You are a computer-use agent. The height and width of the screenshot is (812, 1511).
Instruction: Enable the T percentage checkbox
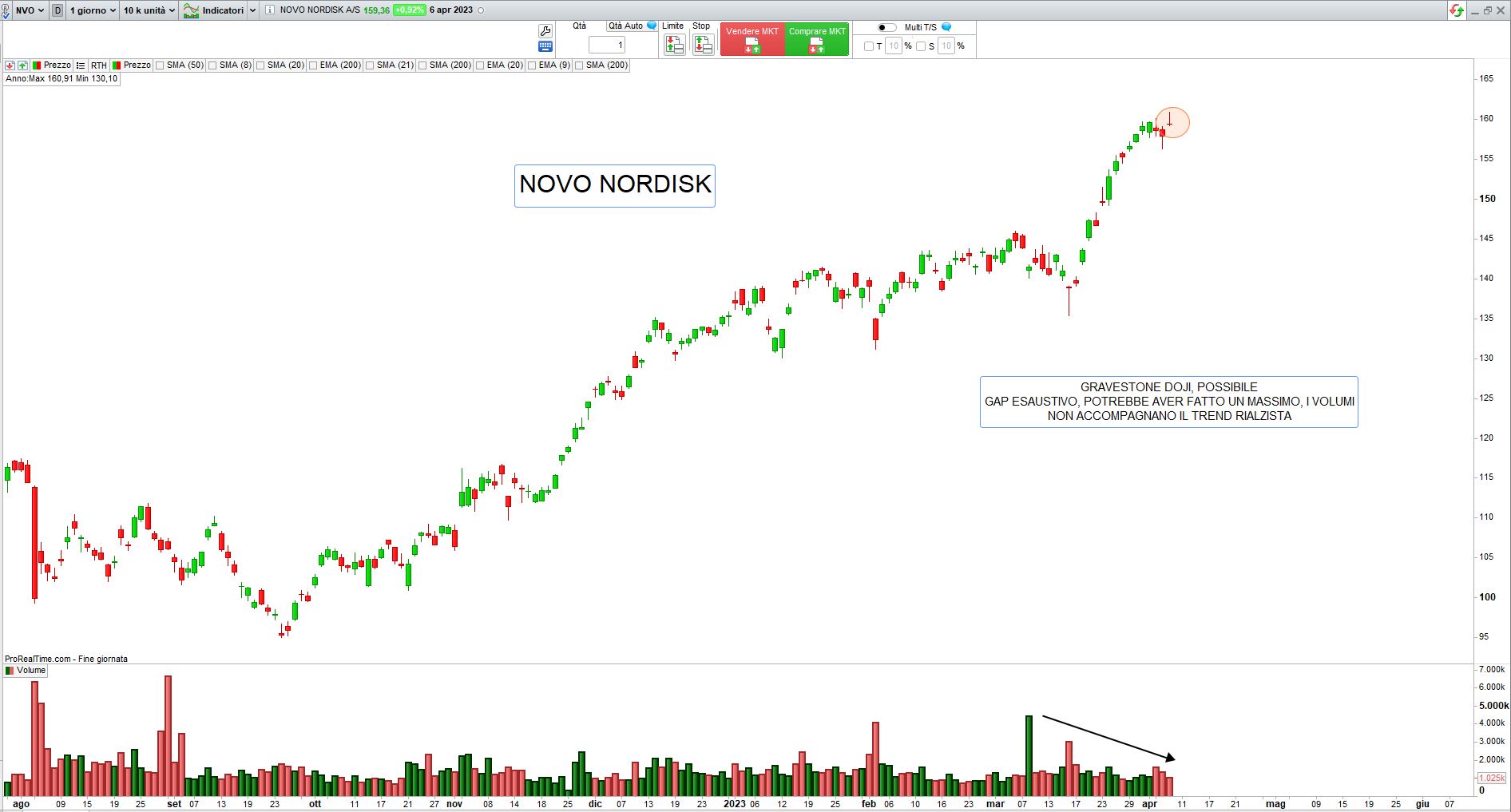tap(869, 46)
